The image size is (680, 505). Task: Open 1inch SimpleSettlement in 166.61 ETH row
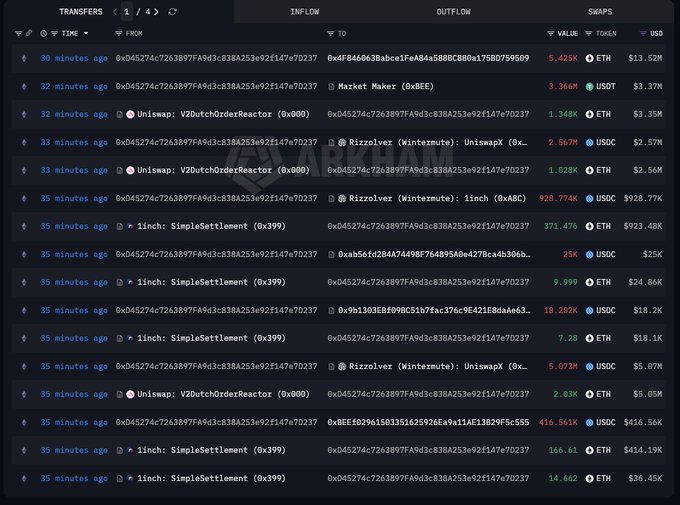(211, 450)
